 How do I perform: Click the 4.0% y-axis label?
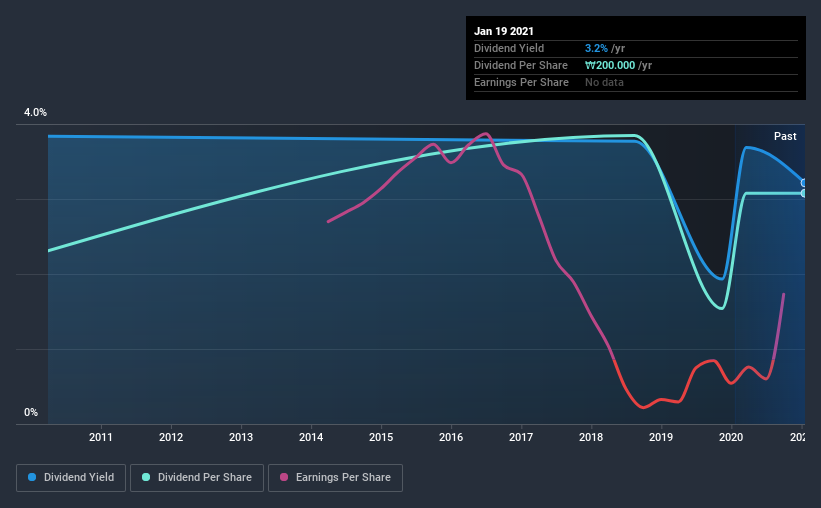click(35, 112)
